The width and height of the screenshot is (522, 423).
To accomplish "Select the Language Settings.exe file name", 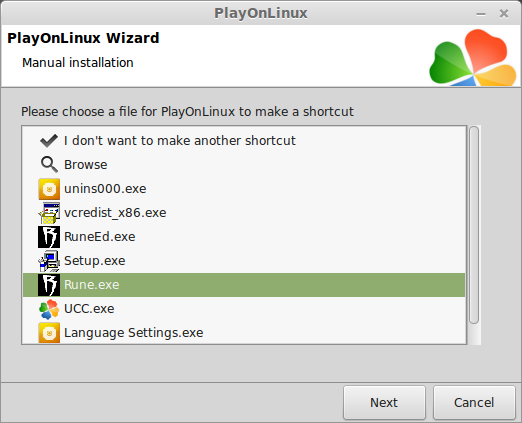I will click(x=134, y=333).
